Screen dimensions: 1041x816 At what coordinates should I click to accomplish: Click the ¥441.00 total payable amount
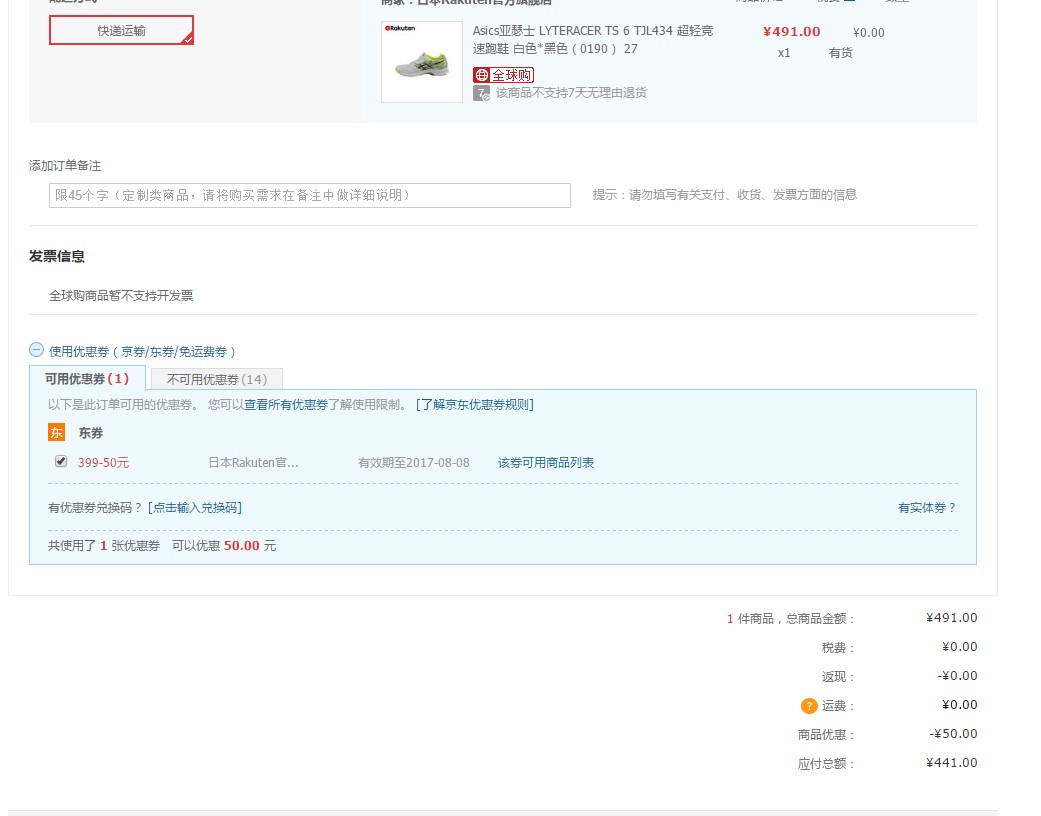[x=951, y=763]
